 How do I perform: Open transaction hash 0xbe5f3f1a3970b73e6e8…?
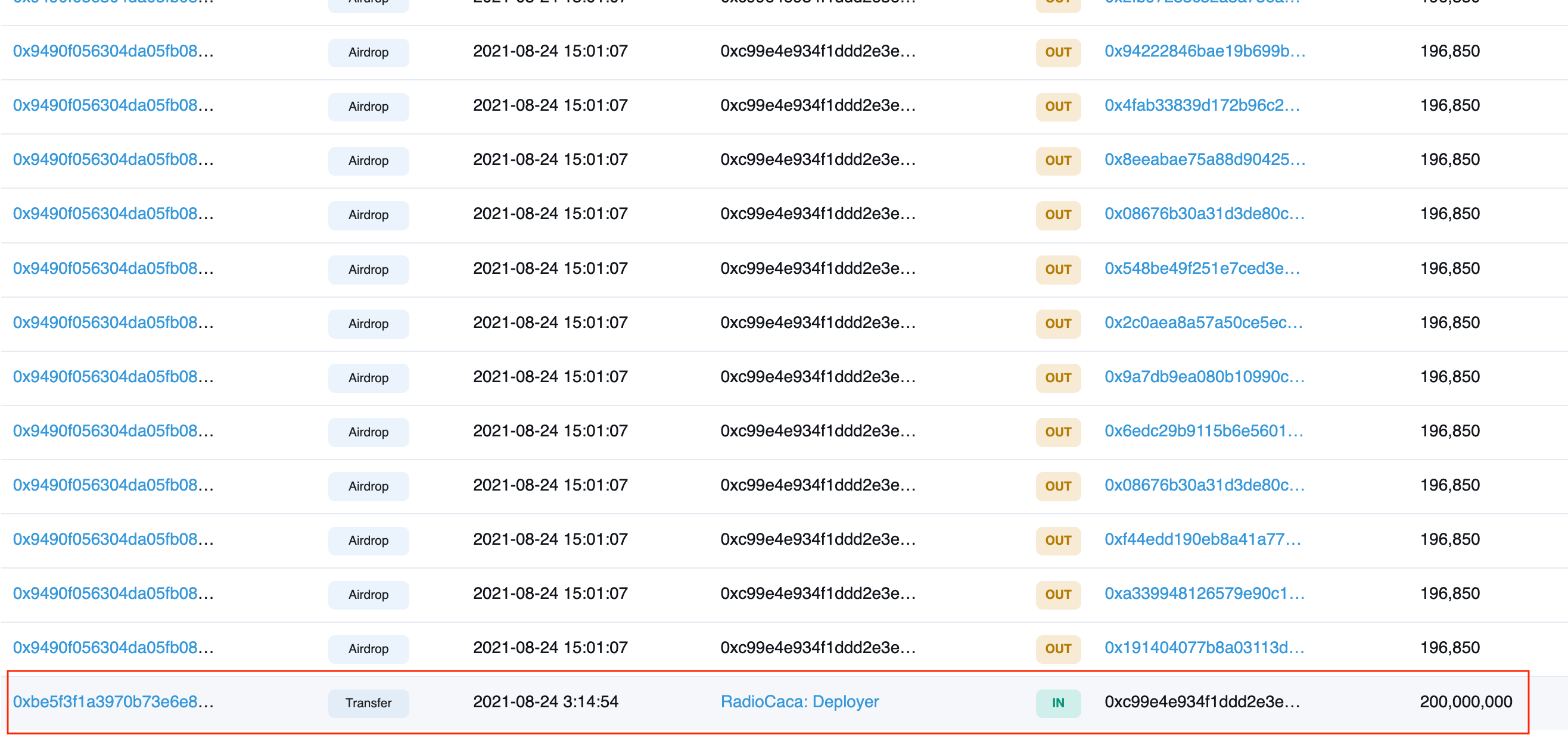click(x=113, y=701)
